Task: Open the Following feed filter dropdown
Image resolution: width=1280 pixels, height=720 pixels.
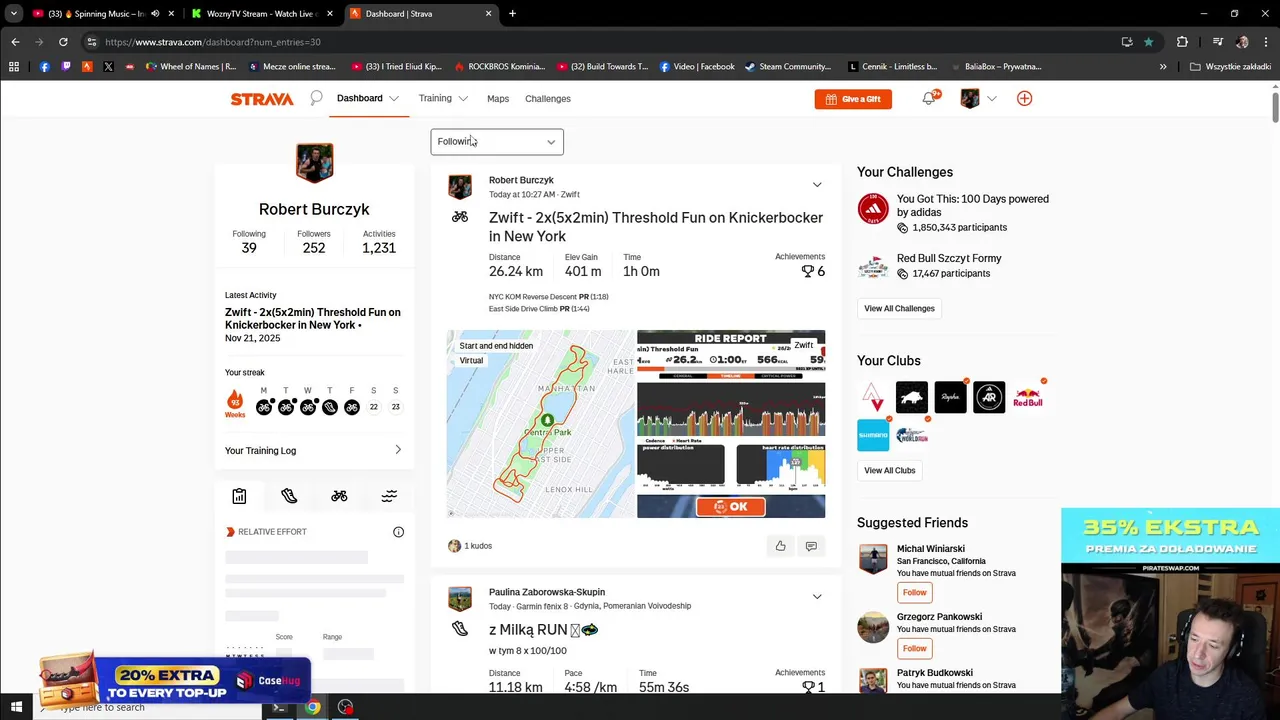Action: (x=497, y=142)
